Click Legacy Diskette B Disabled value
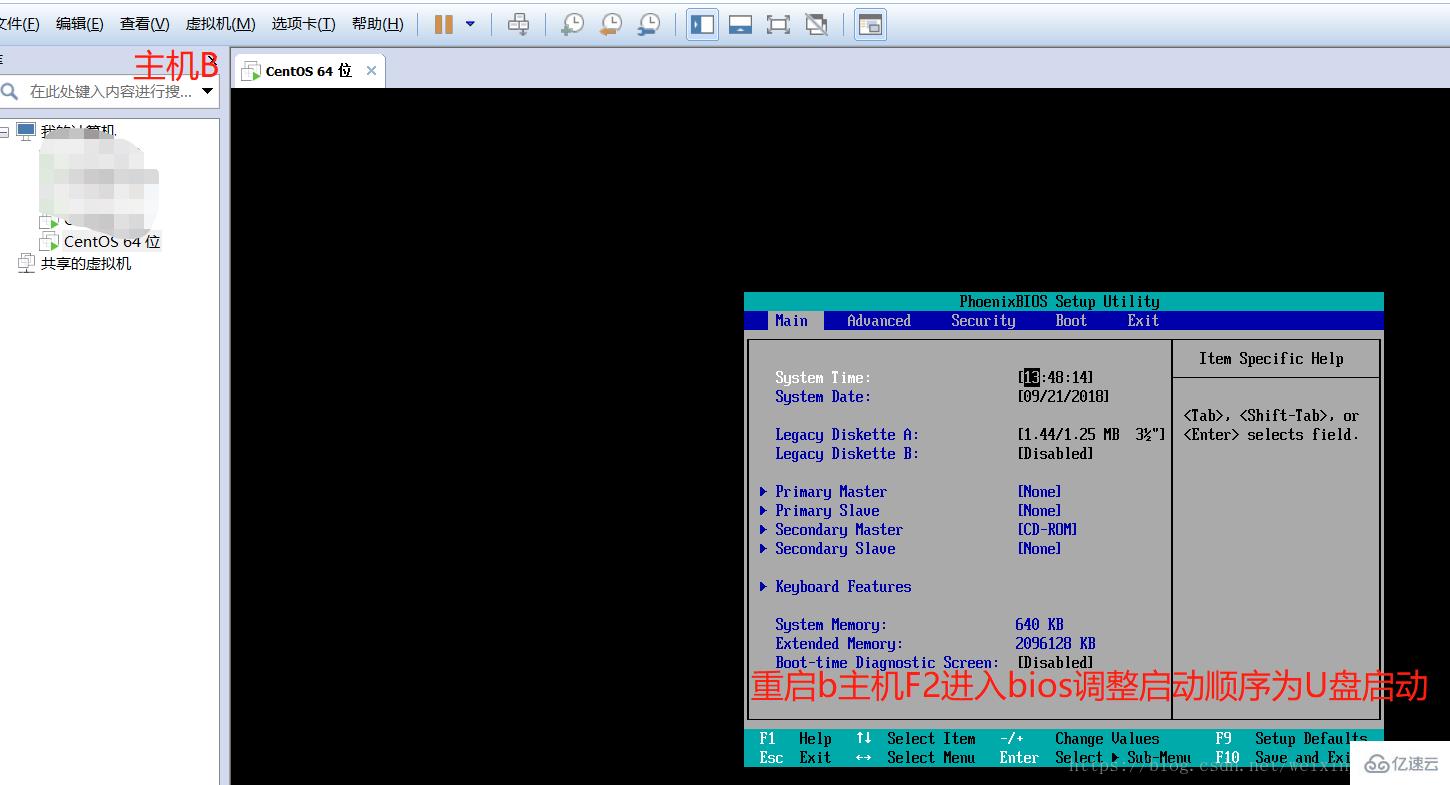This screenshot has height=785, width=1450. coord(1056,454)
